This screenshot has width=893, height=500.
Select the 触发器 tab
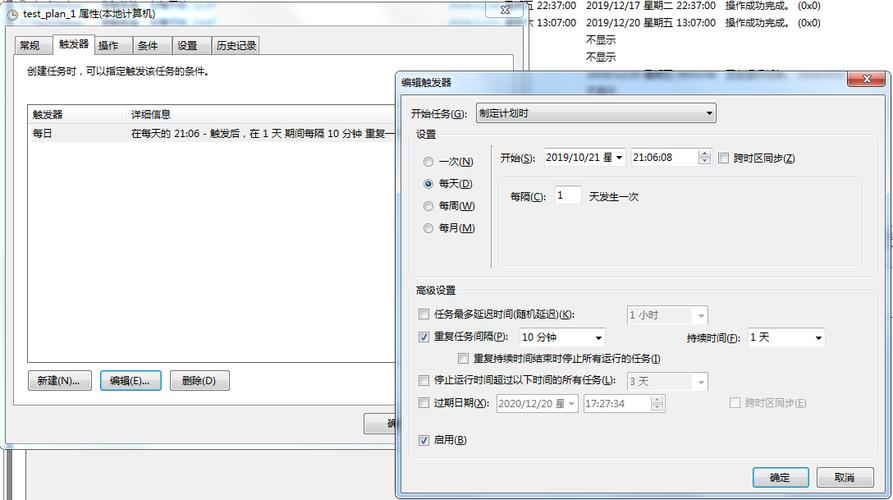click(x=73, y=44)
